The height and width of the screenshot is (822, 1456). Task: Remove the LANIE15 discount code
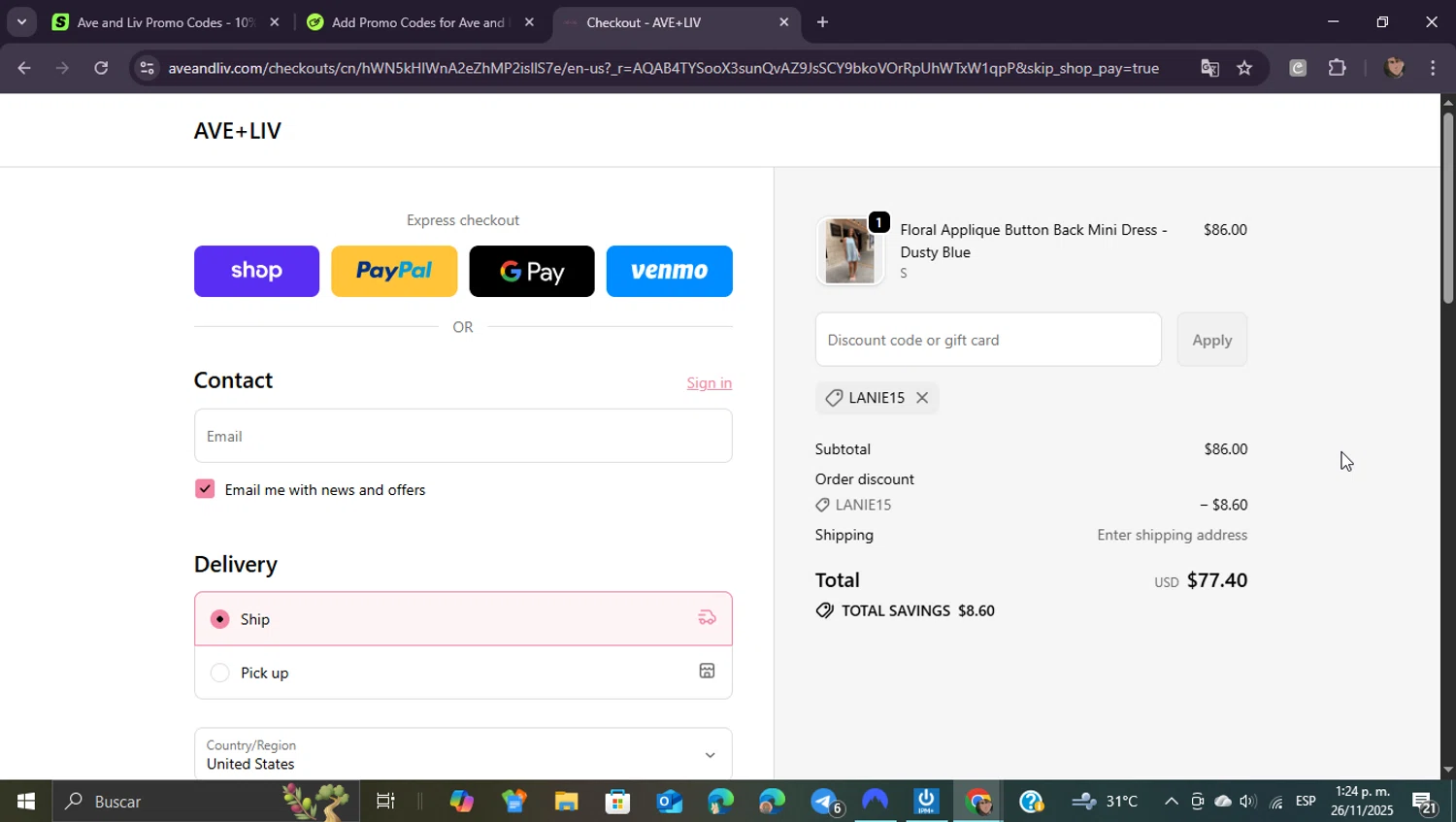(922, 398)
